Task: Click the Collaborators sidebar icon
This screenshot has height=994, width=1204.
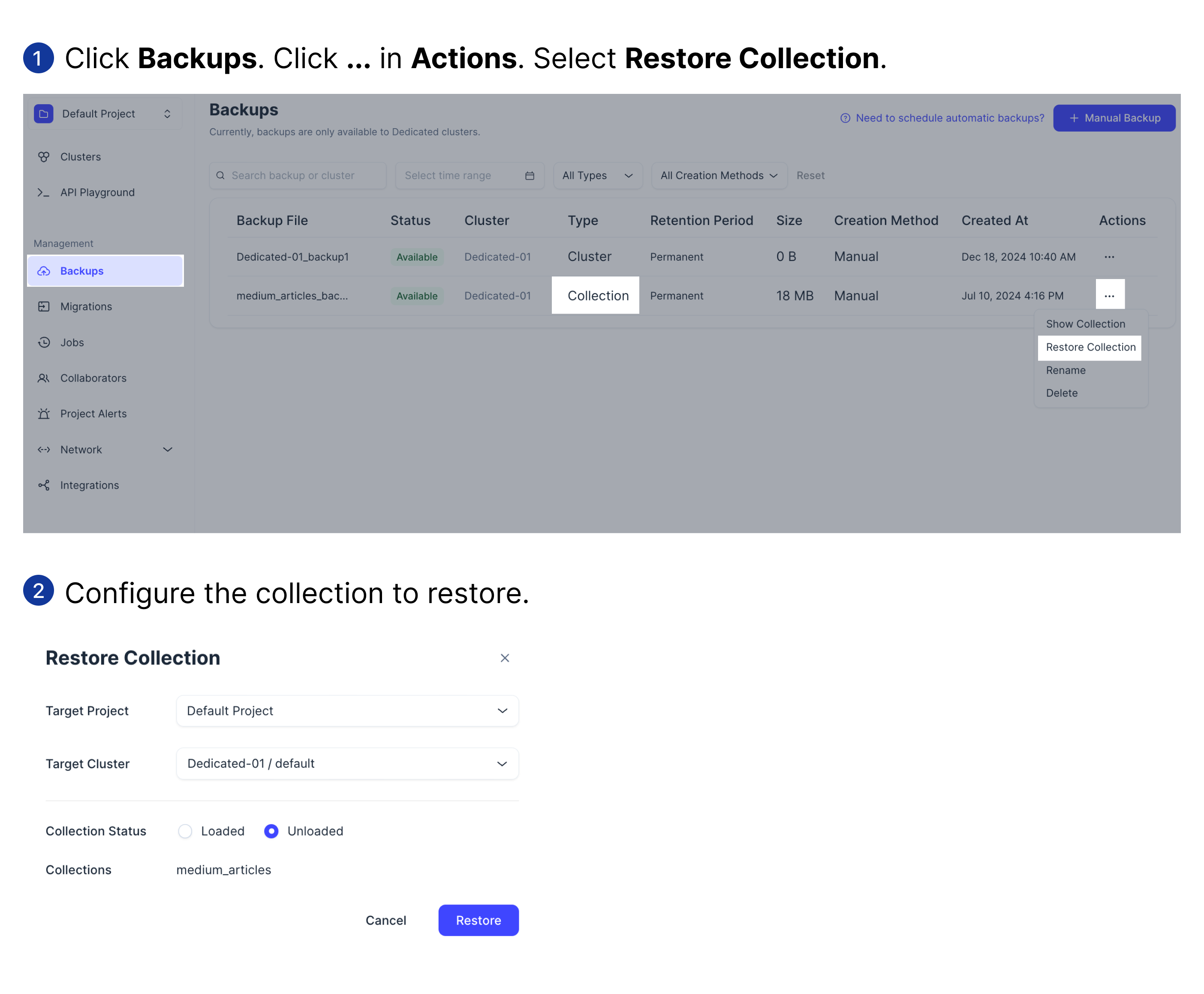Action: point(44,378)
